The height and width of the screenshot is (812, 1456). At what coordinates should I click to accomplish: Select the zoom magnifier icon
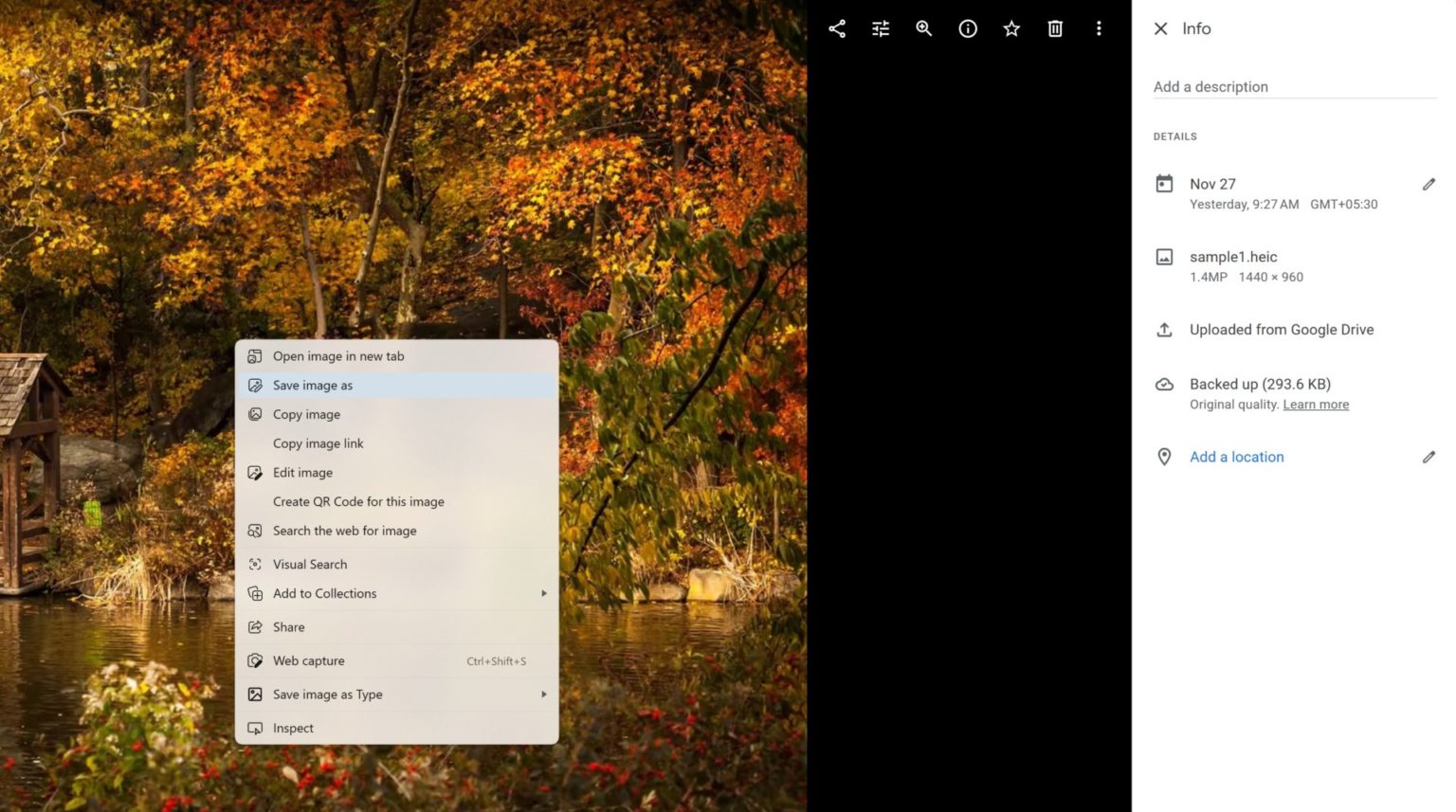click(x=923, y=28)
